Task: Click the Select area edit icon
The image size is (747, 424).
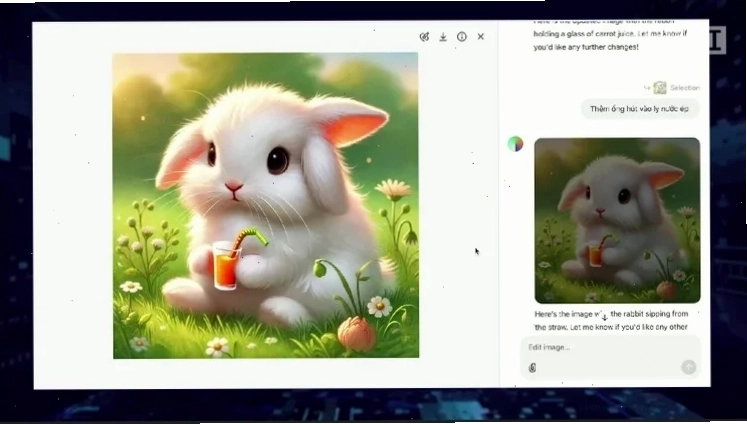Action: pos(424,37)
